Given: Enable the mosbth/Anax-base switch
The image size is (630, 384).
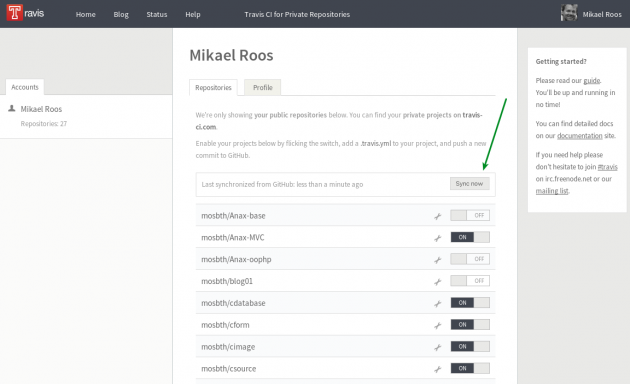Looking at the screenshot, I should point(470,215).
